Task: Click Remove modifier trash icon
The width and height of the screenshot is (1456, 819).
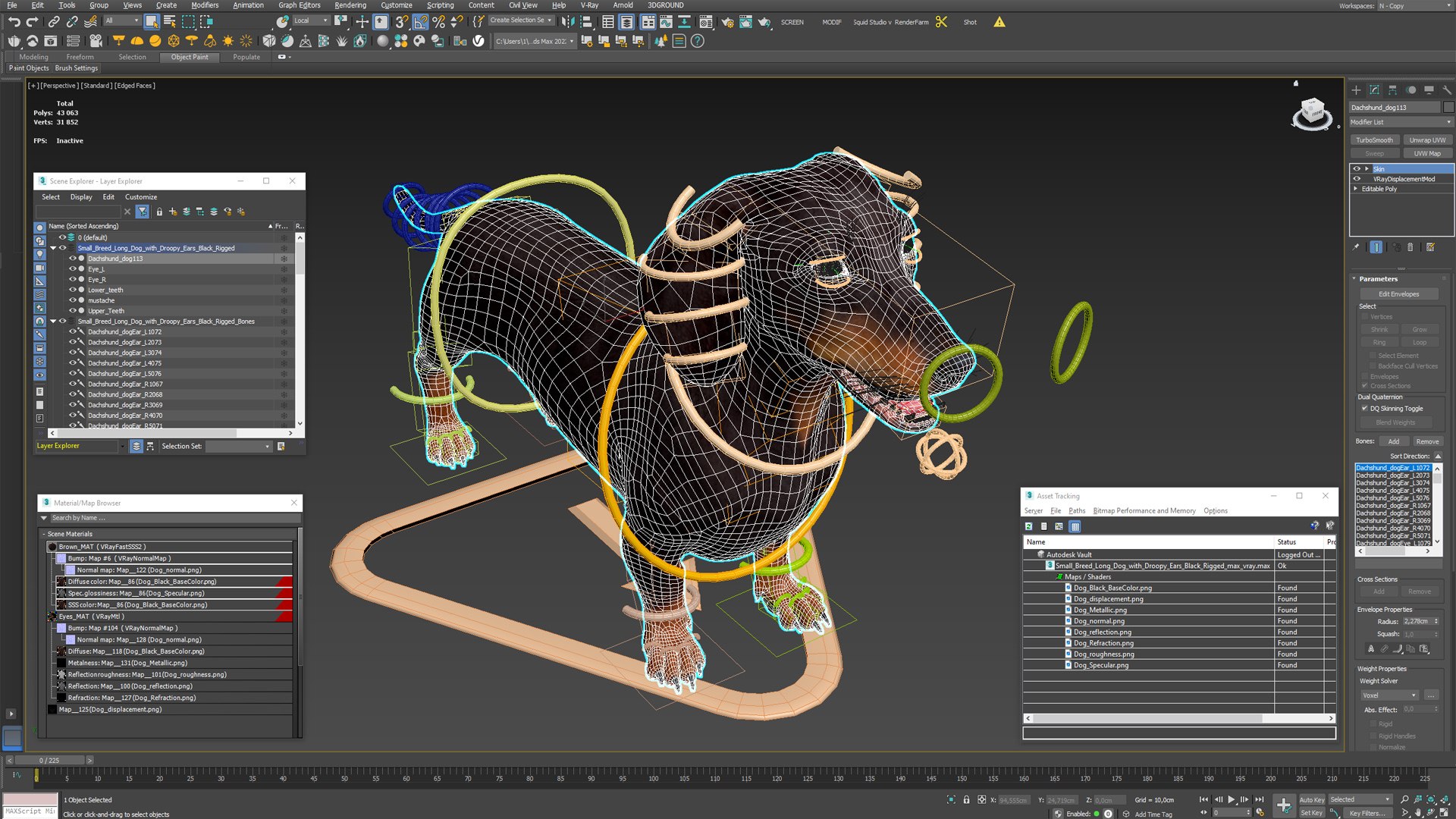Action: (x=1410, y=247)
